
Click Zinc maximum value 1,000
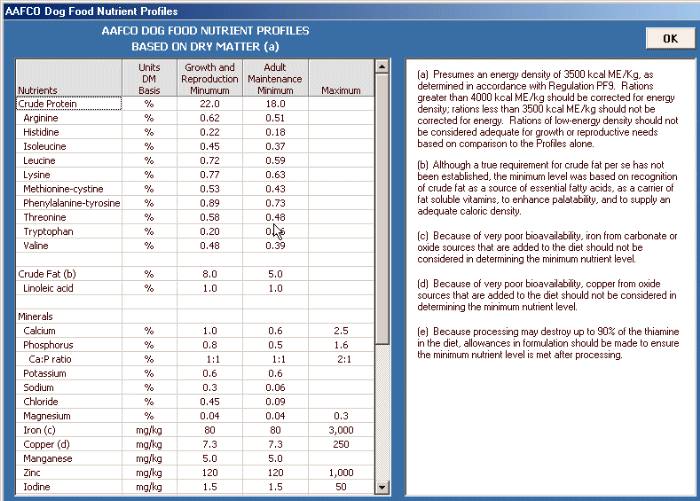click(341, 473)
